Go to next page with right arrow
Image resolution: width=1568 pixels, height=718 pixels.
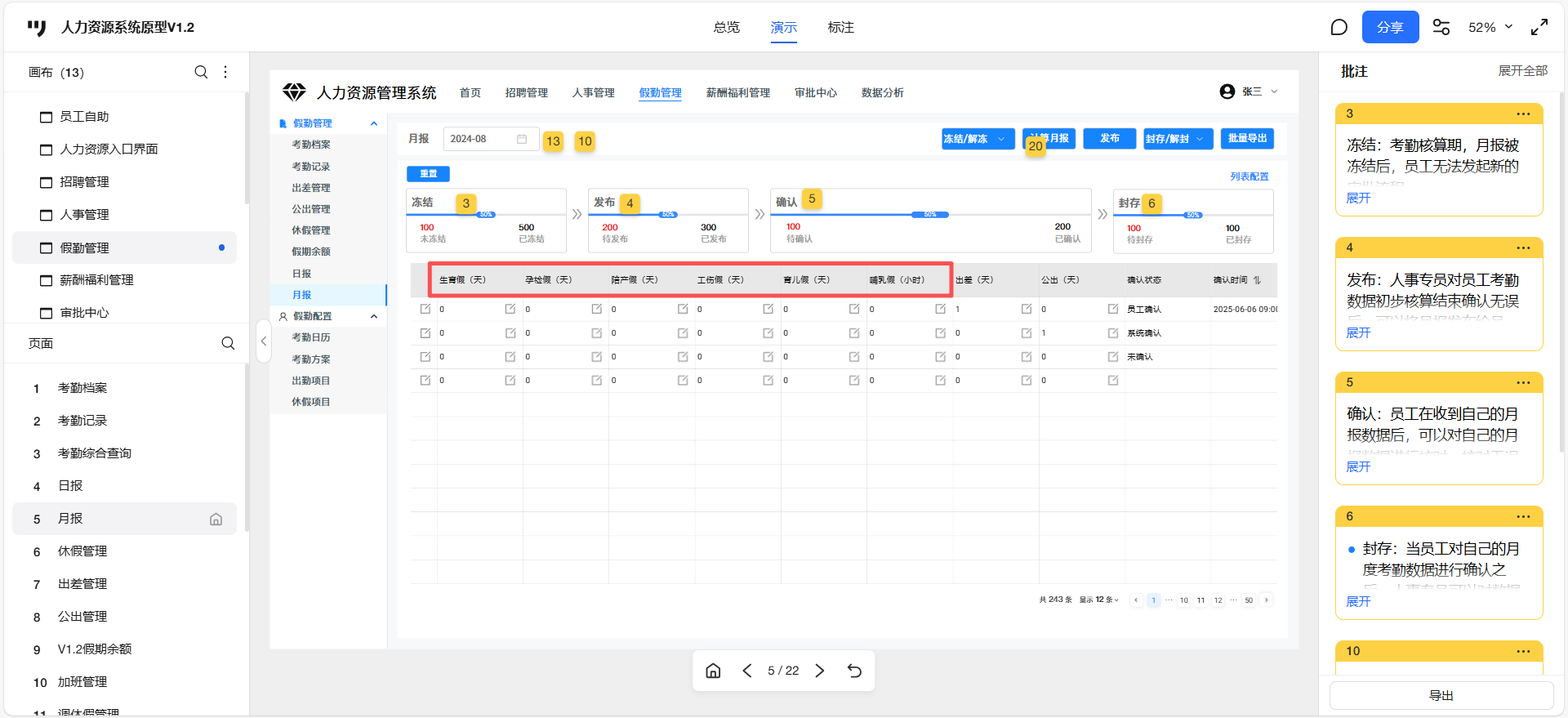click(x=820, y=671)
